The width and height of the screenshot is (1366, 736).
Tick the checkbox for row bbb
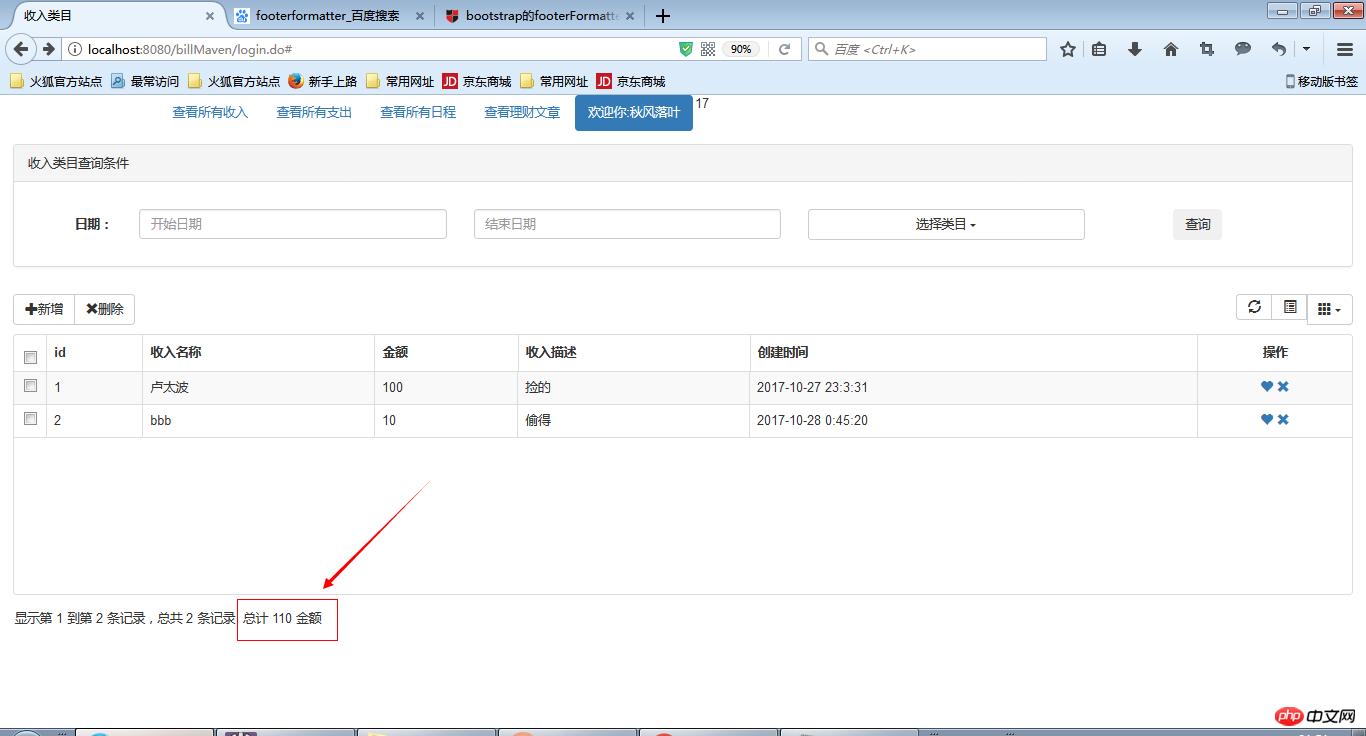point(30,418)
